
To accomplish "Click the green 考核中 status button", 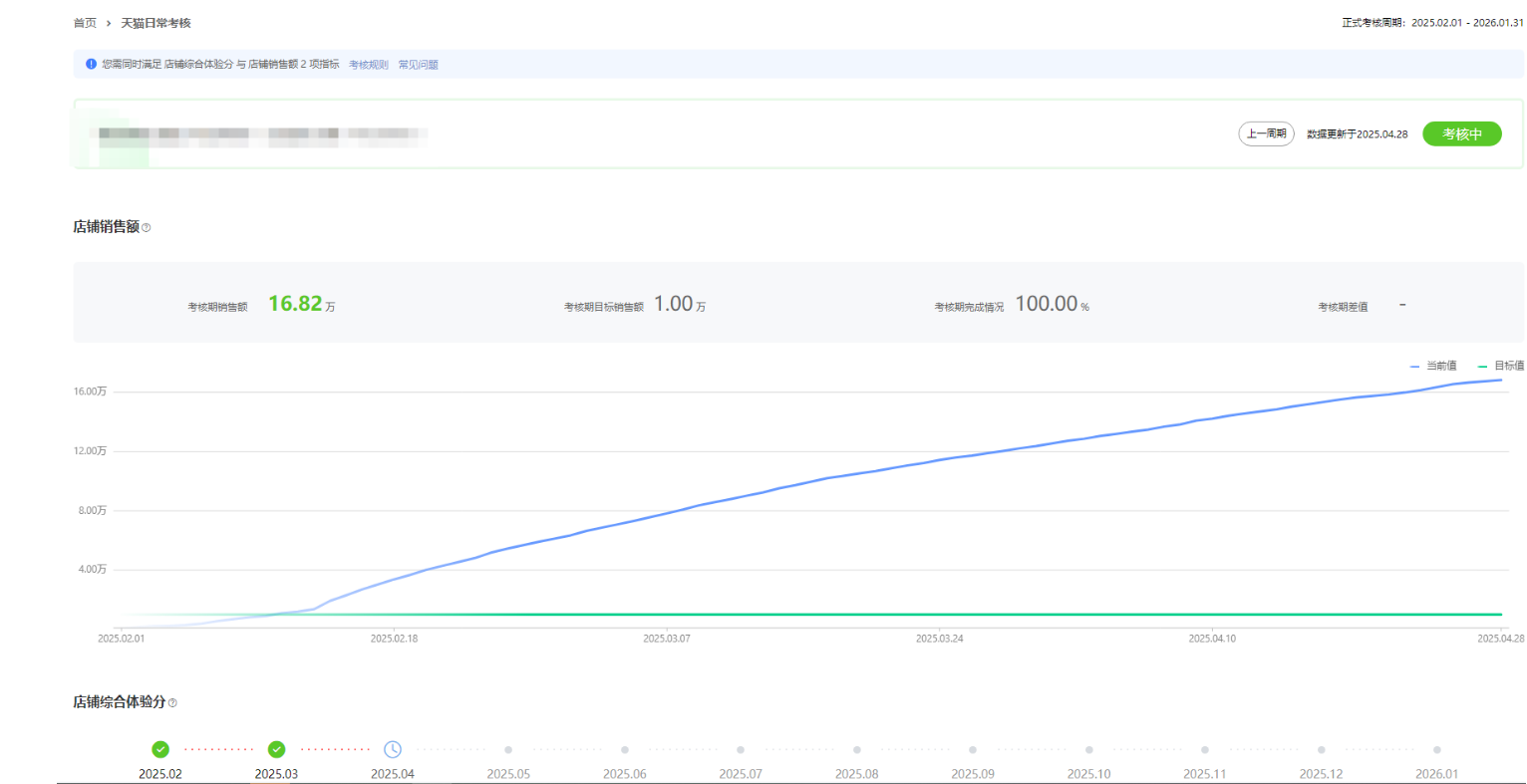I will tap(1461, 133).
